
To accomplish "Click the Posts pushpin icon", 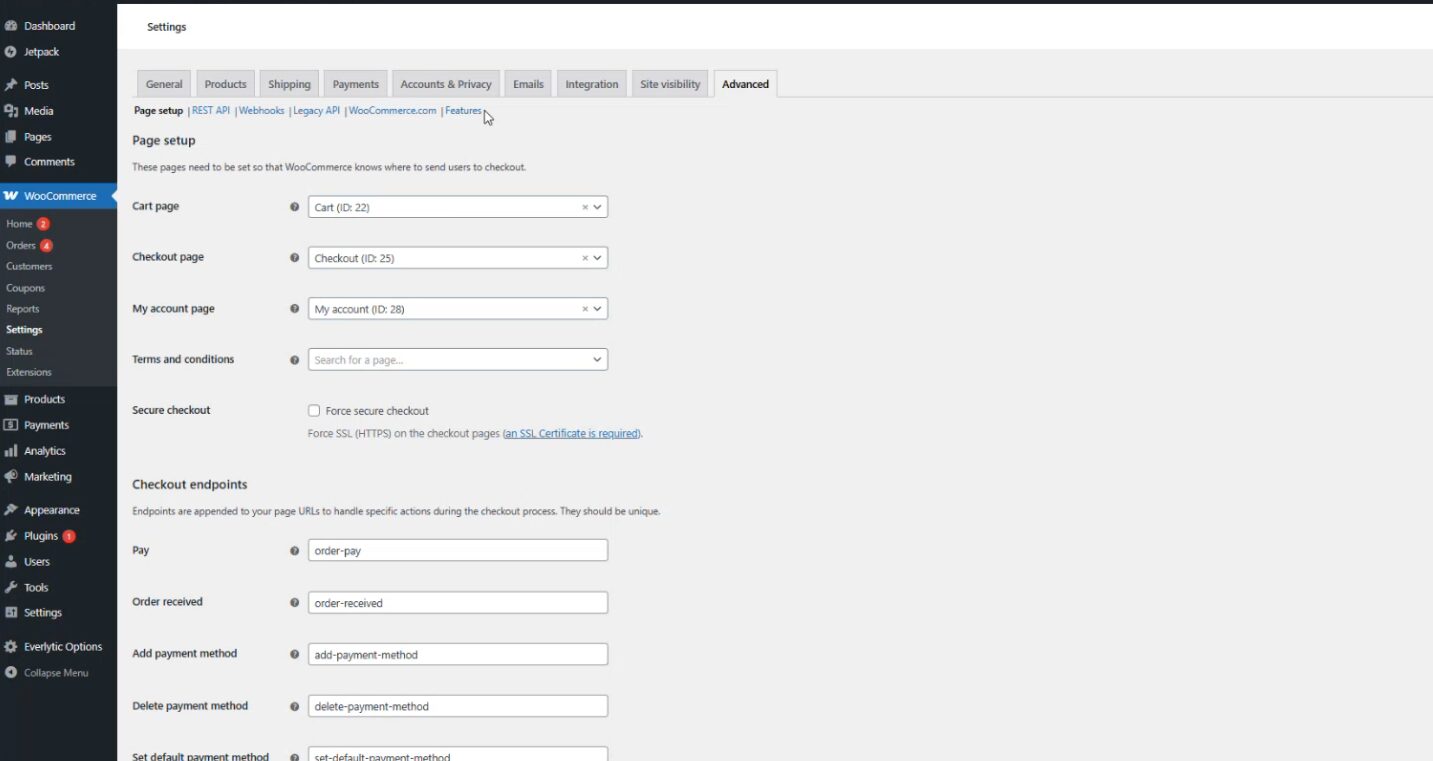I will [x=11, y=85].
